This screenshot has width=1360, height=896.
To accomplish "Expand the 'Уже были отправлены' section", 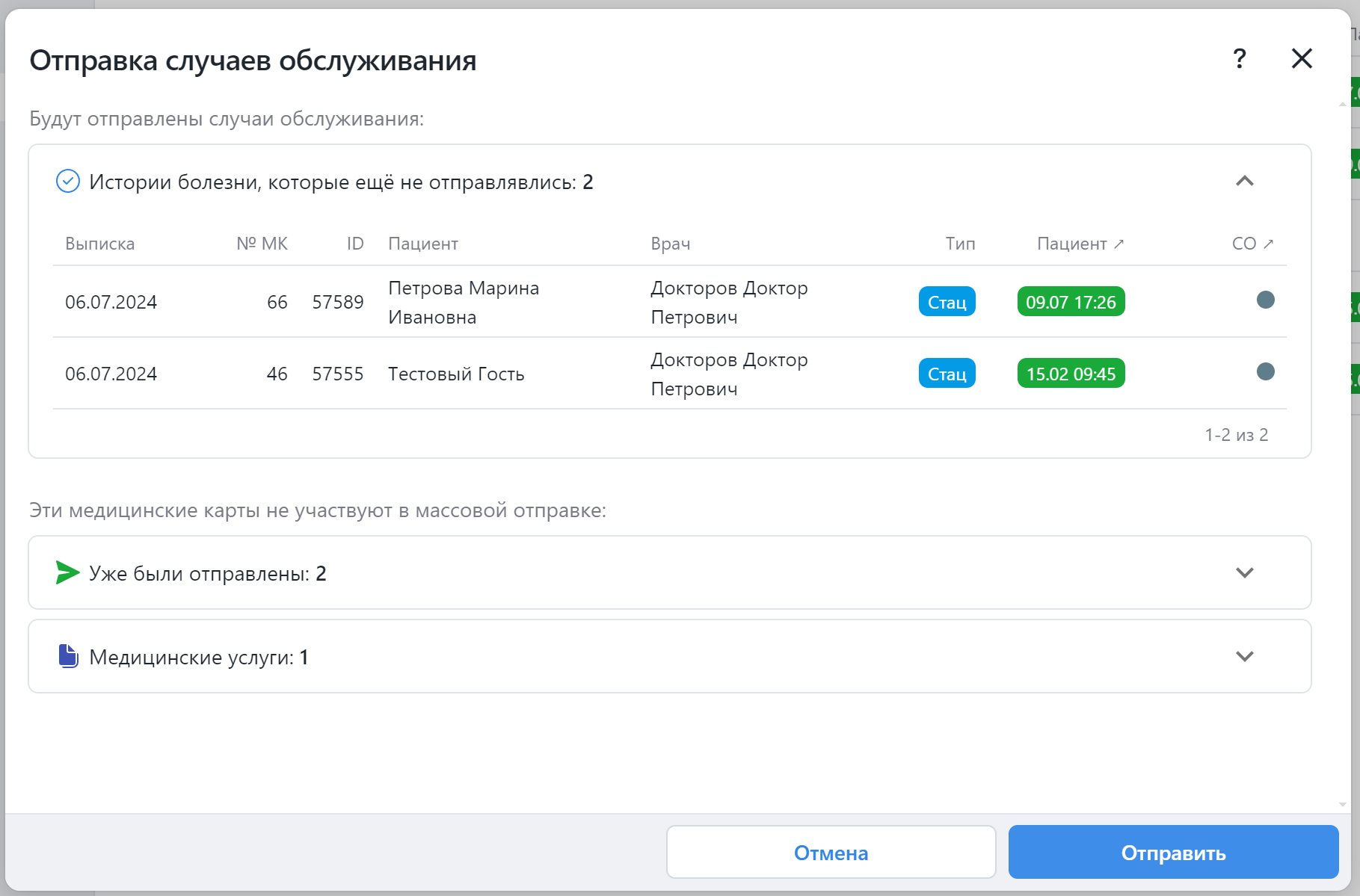I will point(1244,573).
